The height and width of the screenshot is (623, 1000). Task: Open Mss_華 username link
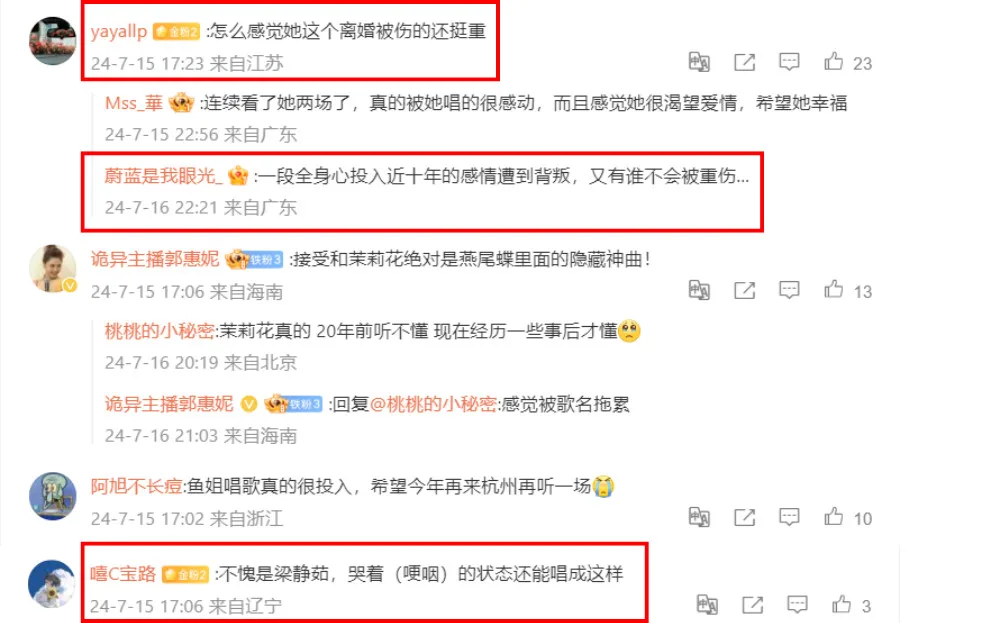coord(134,103)
